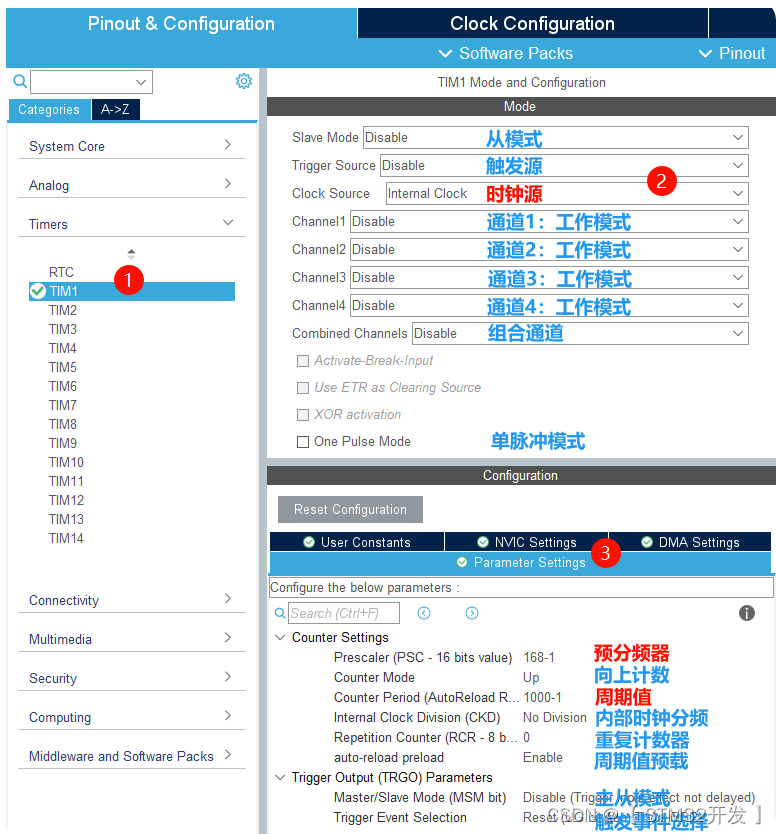Select RTC in the Timers list

61,272
